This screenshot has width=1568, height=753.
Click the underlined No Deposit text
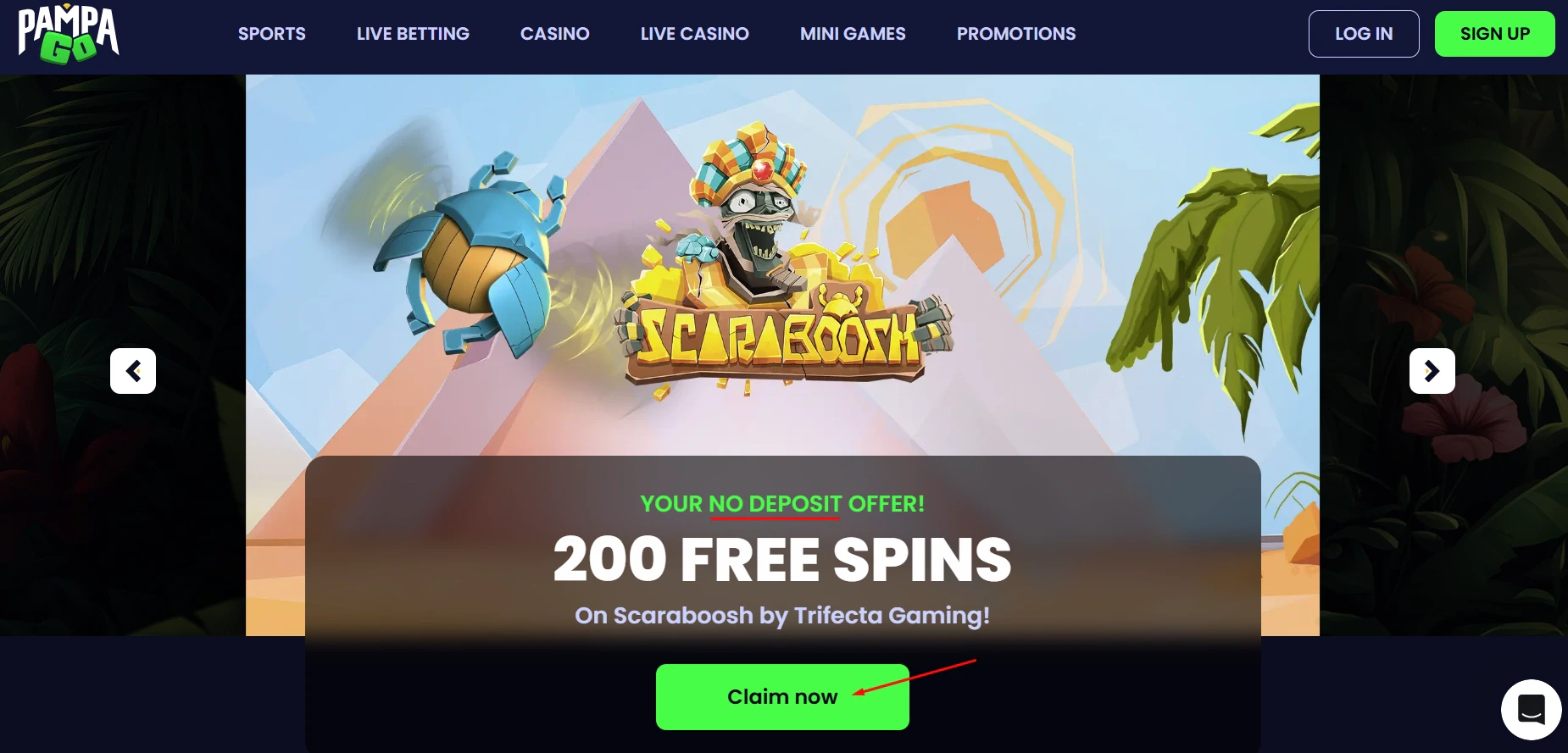pos(776,504)
